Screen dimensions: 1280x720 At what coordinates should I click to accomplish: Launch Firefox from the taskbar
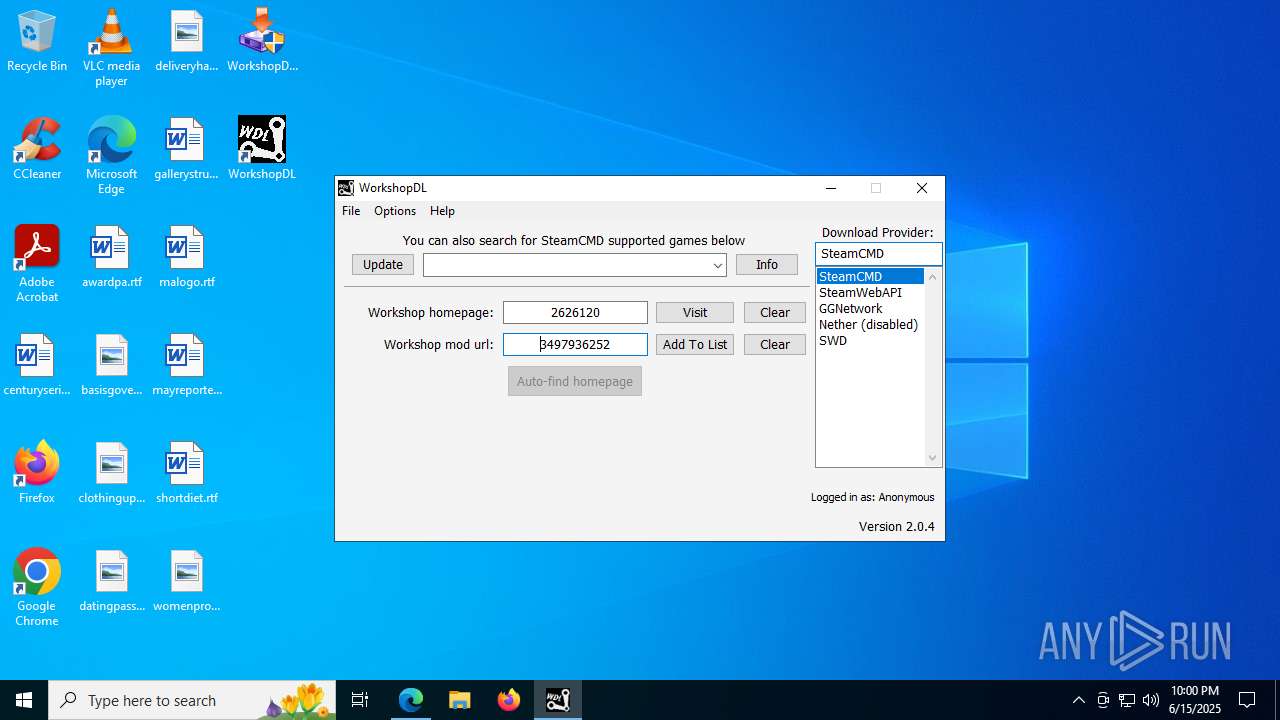point(508,700)
